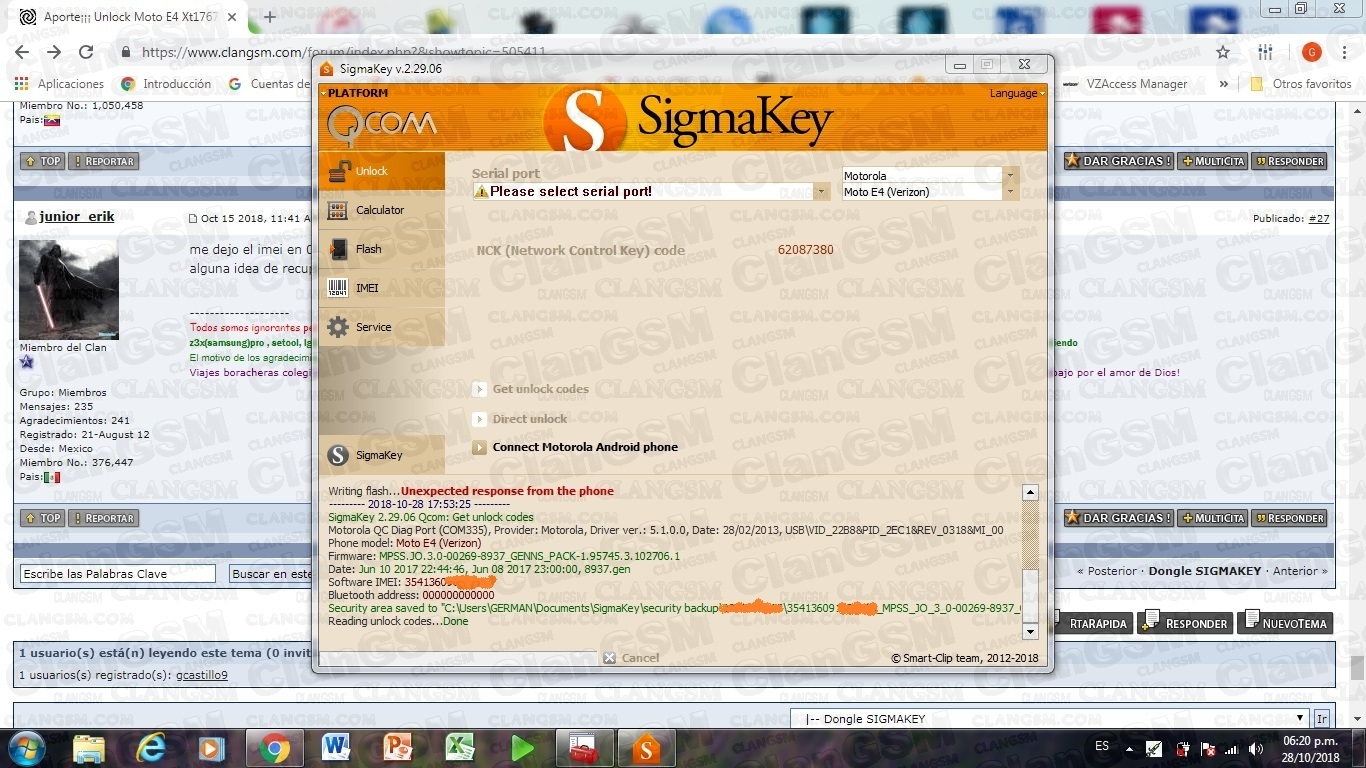Reload the Chrome page
Image resolution: width=1366 pixels, height=768 pixels.
coord(86,52)
